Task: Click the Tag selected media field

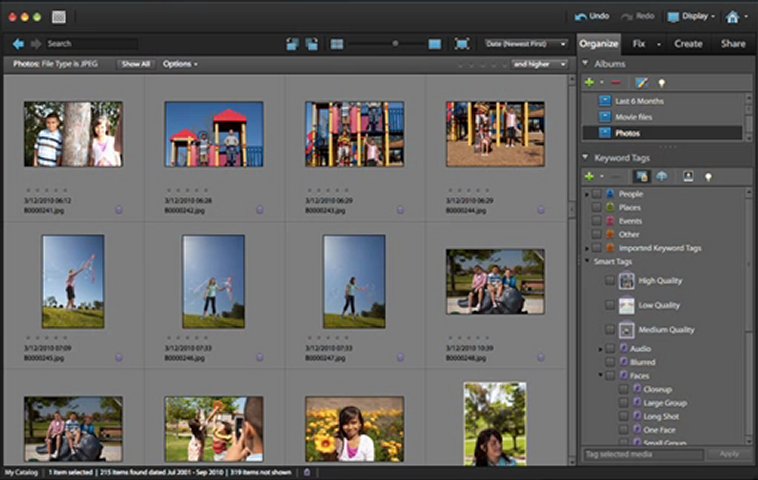Action: 643,454
